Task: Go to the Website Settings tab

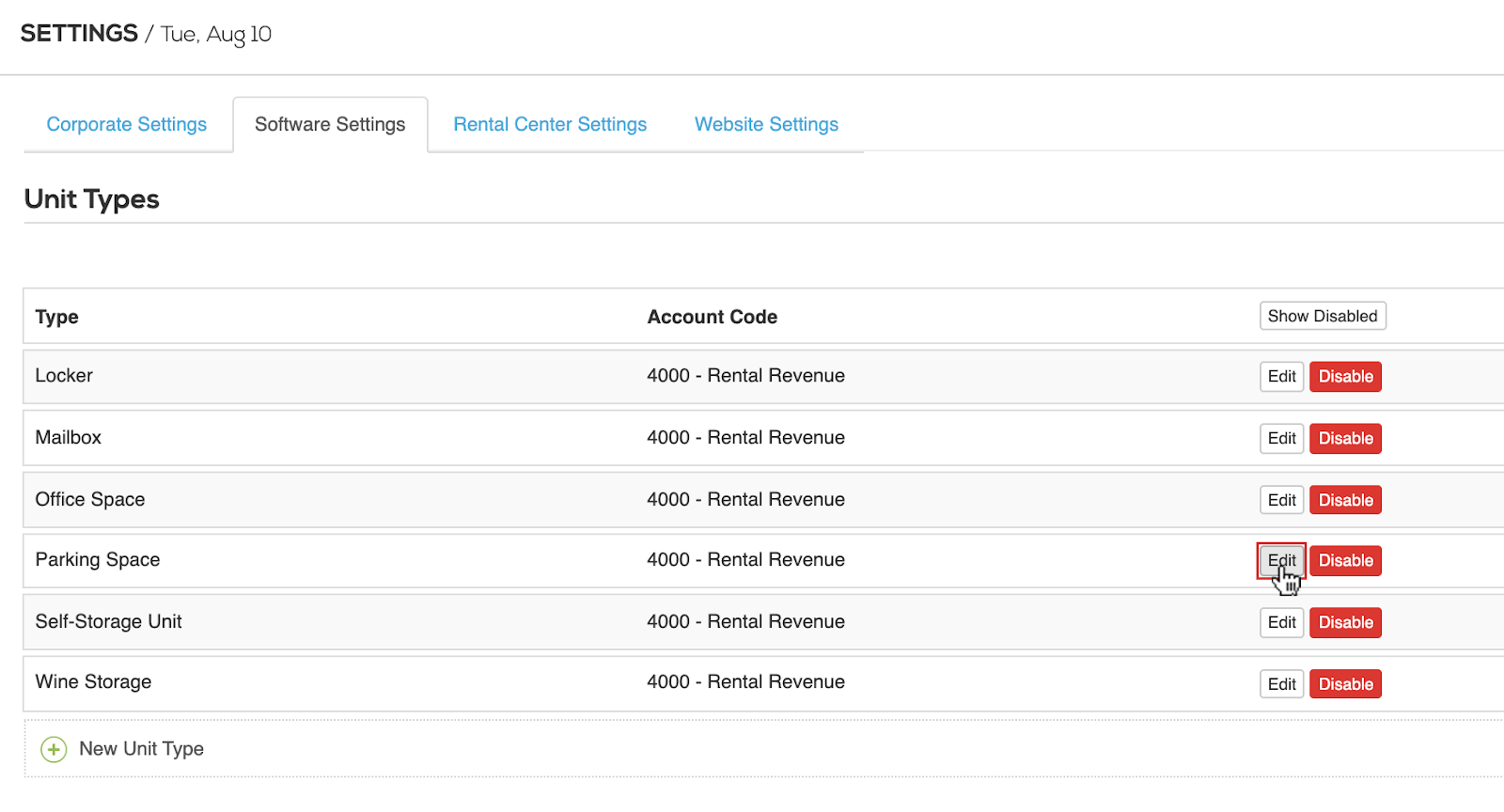Action: 766,124
